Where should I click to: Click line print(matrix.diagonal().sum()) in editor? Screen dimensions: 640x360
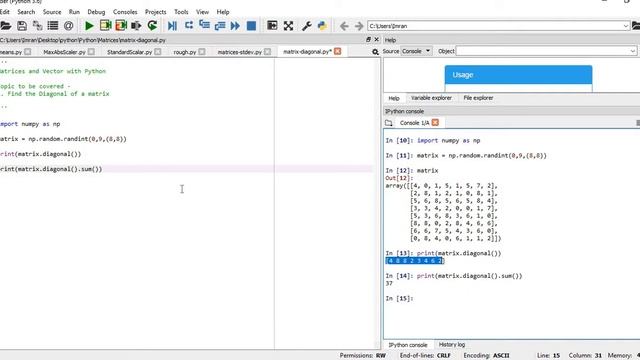tap(51, 169)
